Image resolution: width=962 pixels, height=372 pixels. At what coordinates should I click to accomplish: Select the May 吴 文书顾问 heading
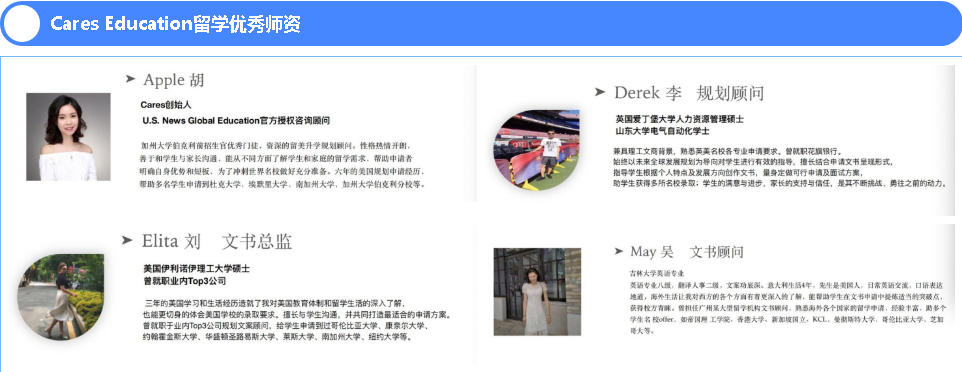click(x=687, y=251)
